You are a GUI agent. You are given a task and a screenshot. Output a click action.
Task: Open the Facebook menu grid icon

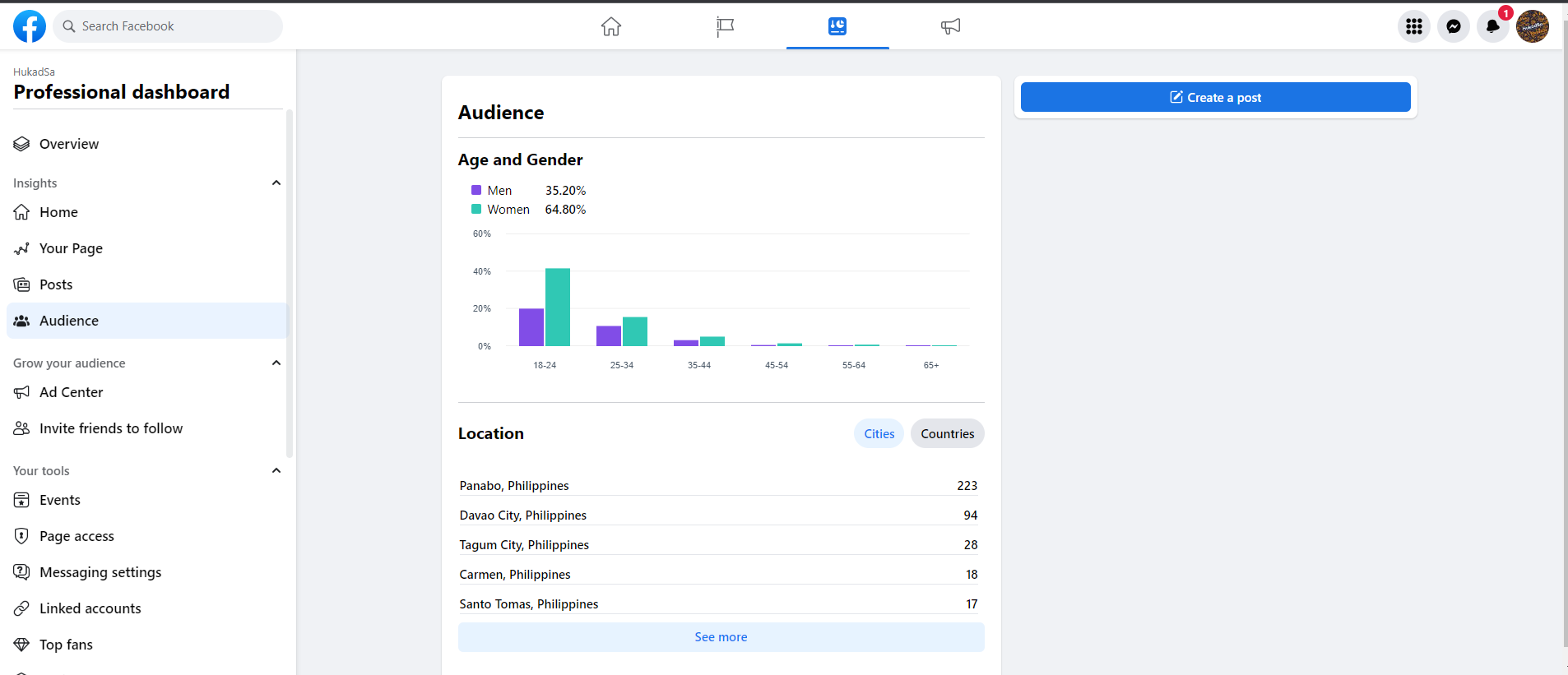click(1413, 26)
